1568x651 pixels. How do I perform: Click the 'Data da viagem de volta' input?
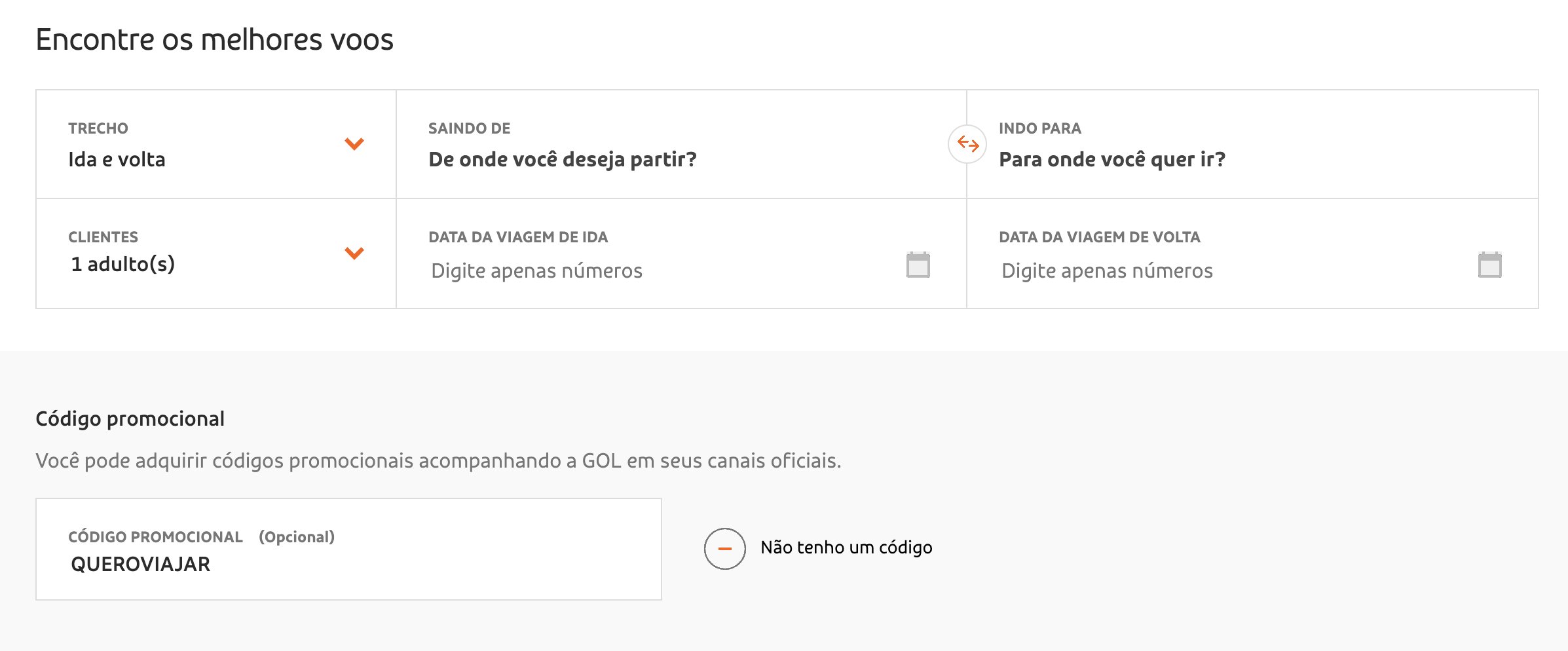click(1252, 253)
